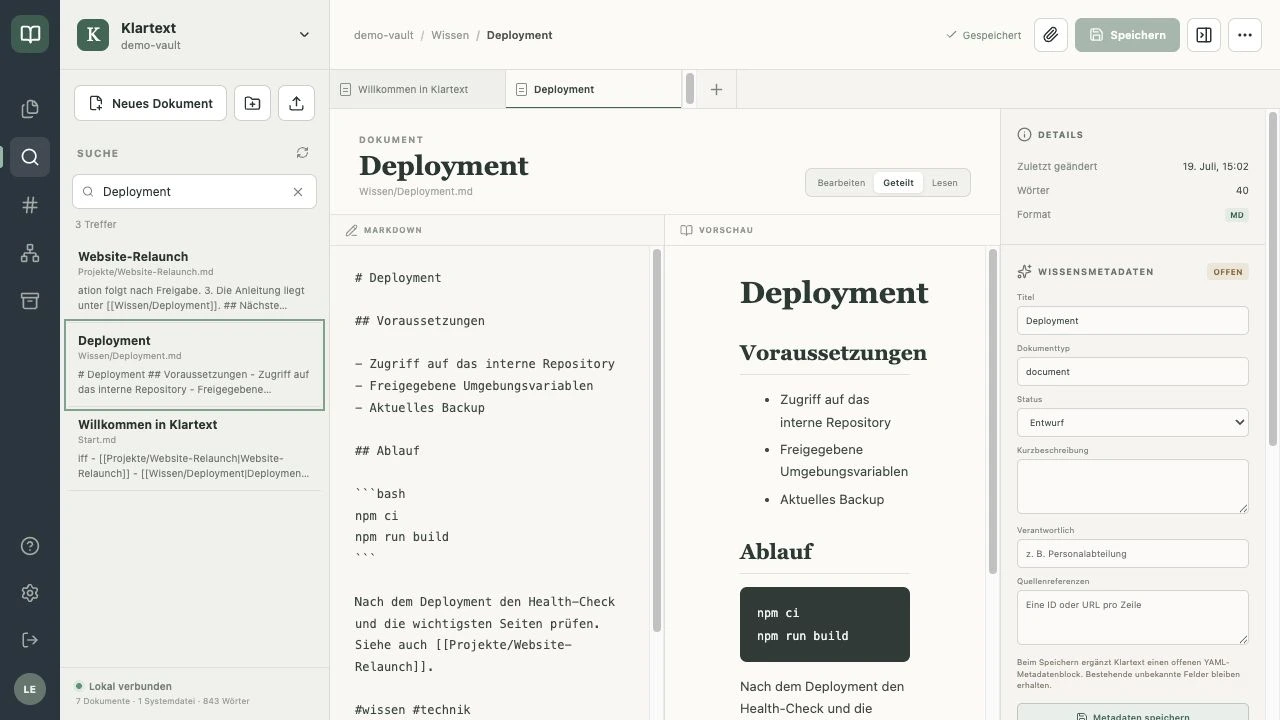Click the Quellenreferenzen text area

(x=1132, y=617)
